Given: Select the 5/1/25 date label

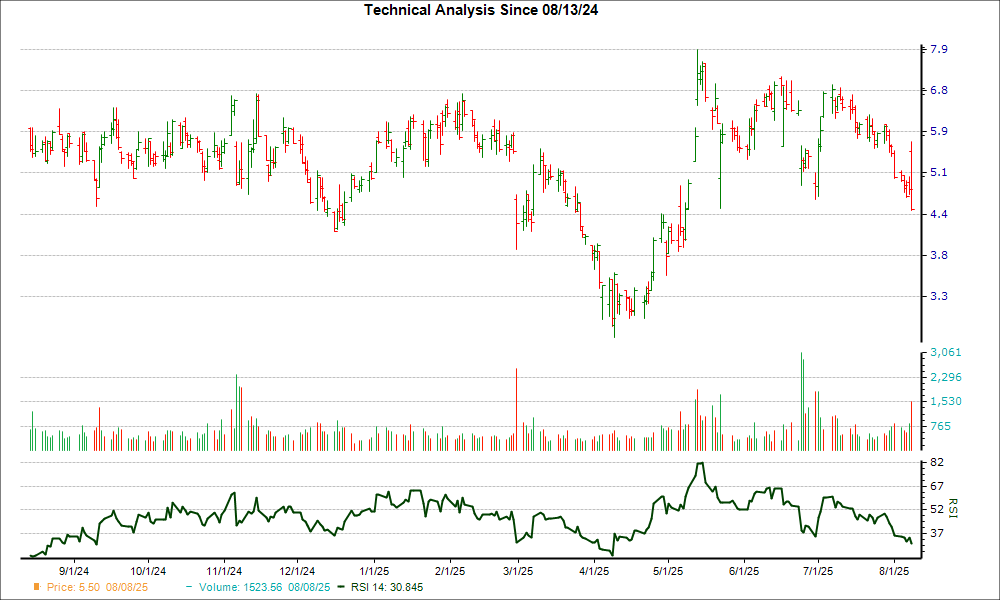Looking at the screenshot, I should pos(668,571).
